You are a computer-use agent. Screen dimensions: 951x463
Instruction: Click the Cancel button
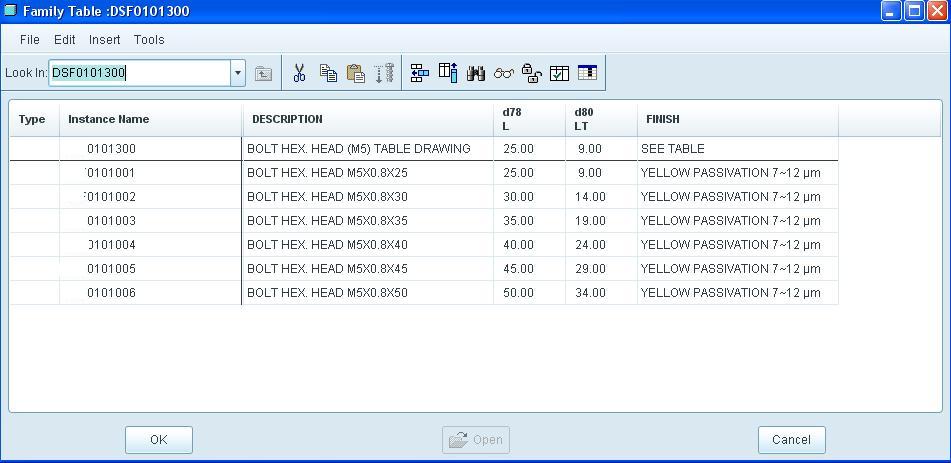click(x=791, y=440)
